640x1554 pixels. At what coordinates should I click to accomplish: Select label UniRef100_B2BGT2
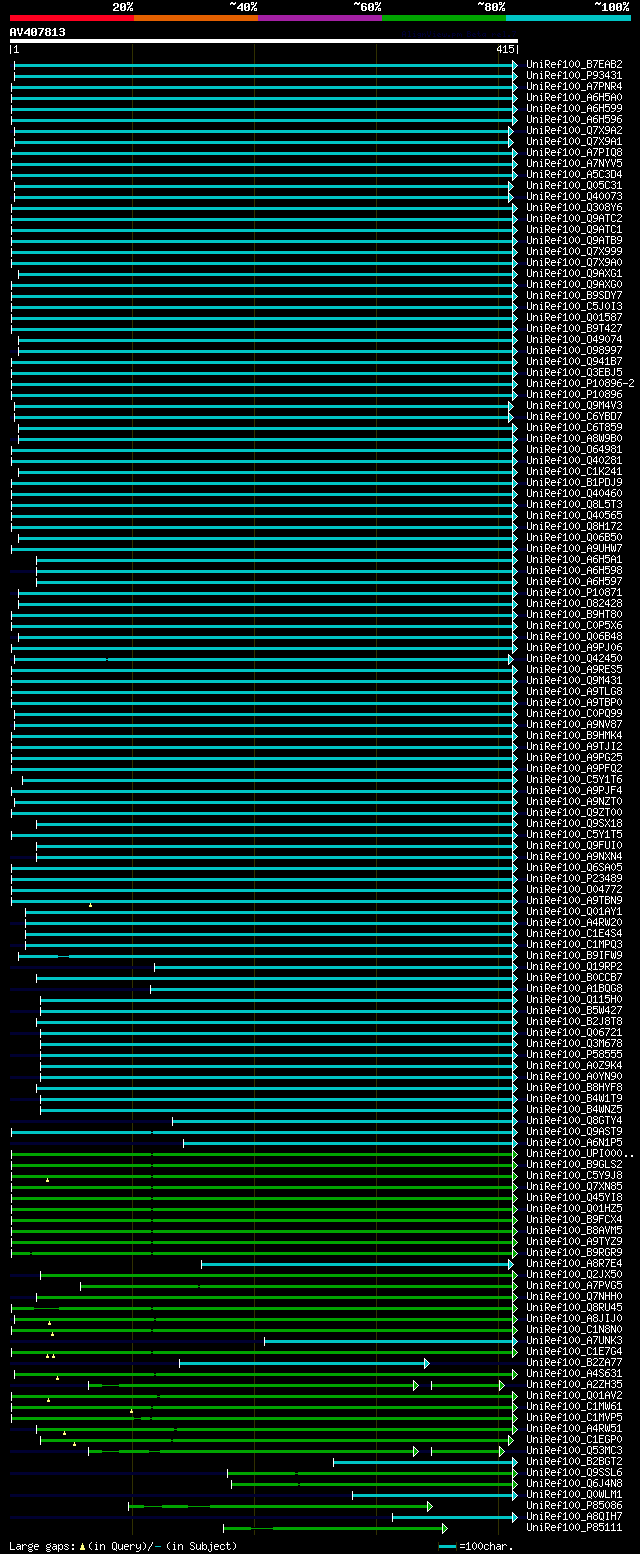(574, 1461)
